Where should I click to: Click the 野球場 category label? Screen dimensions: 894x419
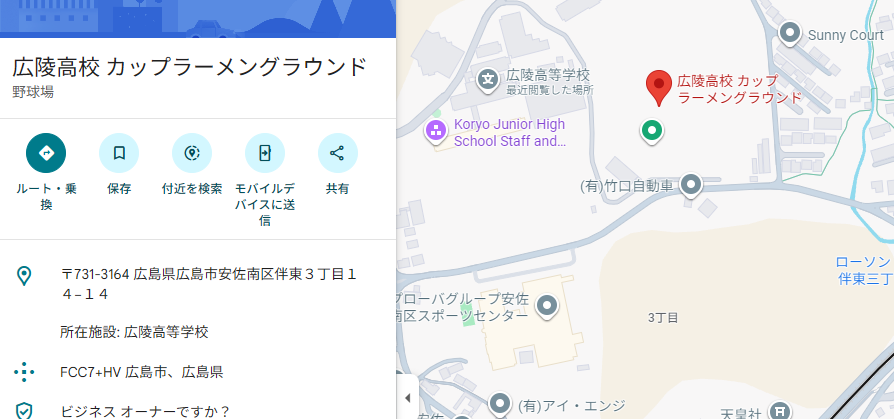33,92
